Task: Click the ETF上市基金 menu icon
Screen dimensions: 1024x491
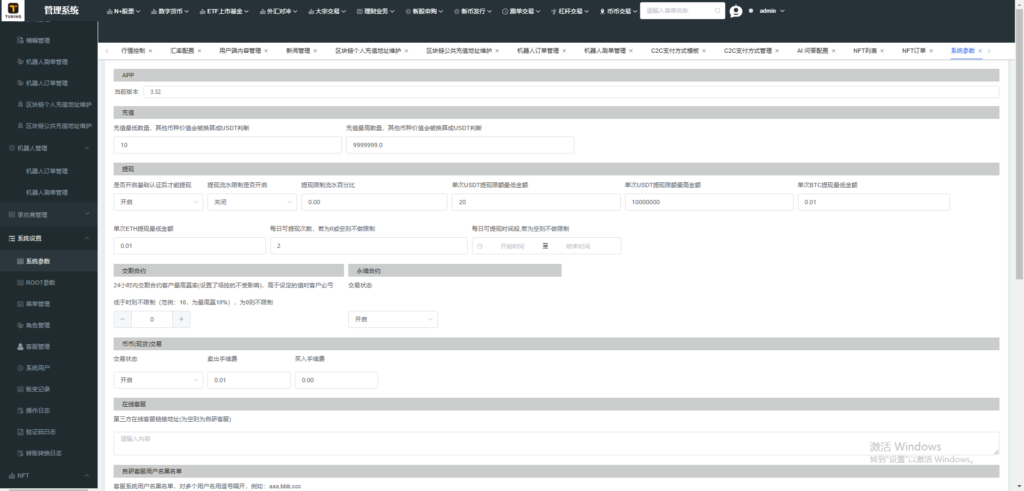Action: (202, 11)
